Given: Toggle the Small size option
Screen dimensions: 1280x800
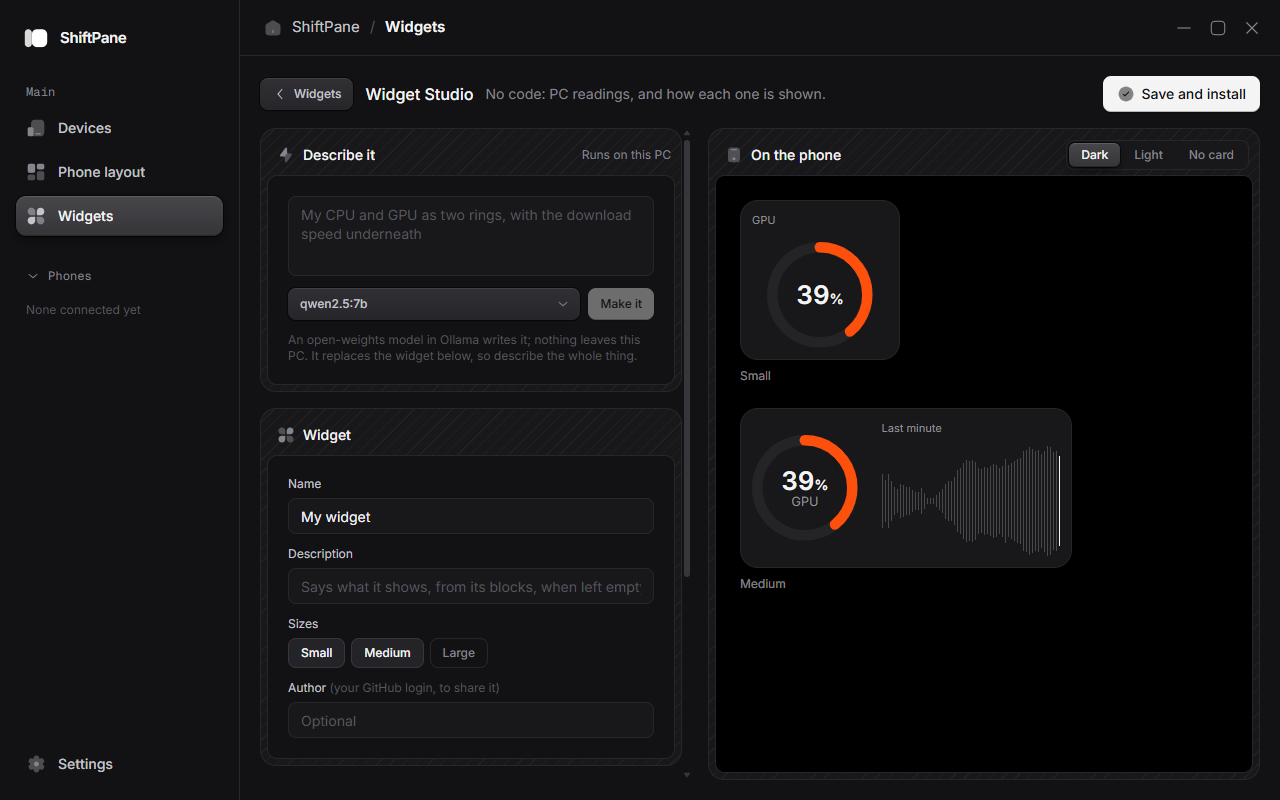Looking at the screenshot, I should [x=316, y=653].
